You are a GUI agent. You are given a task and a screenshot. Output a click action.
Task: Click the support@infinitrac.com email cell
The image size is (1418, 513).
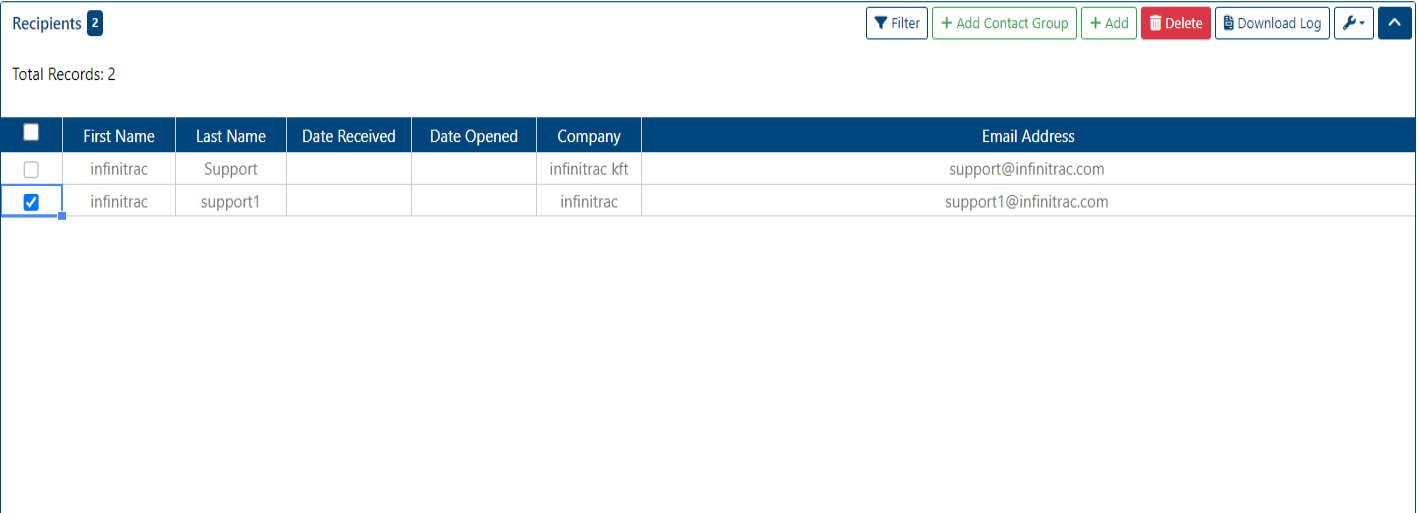[x=1028, y=169]
